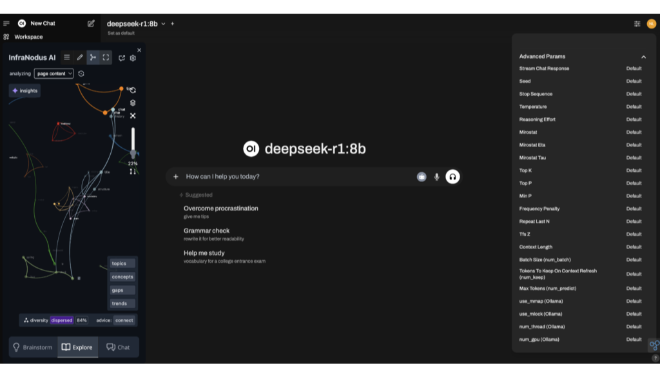This screenshot has height=377, width=660.
Task: Toggle Top K Default value
Action: [x=633, y=170]
